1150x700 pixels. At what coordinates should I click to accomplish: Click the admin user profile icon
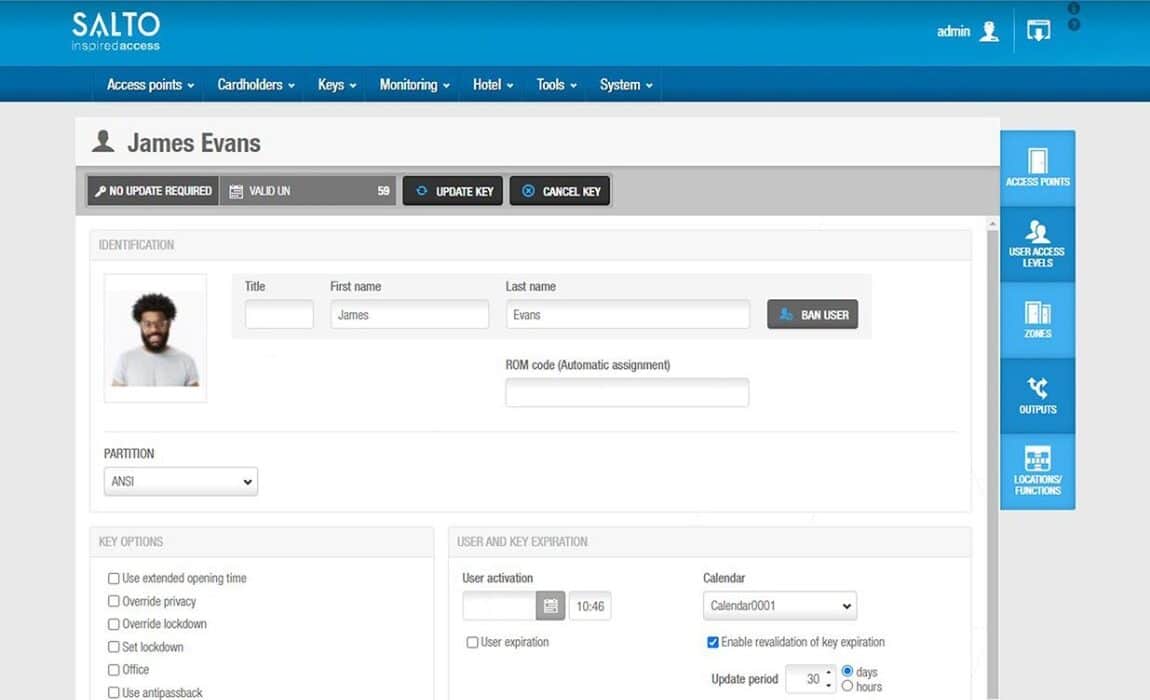coord(989,32)
